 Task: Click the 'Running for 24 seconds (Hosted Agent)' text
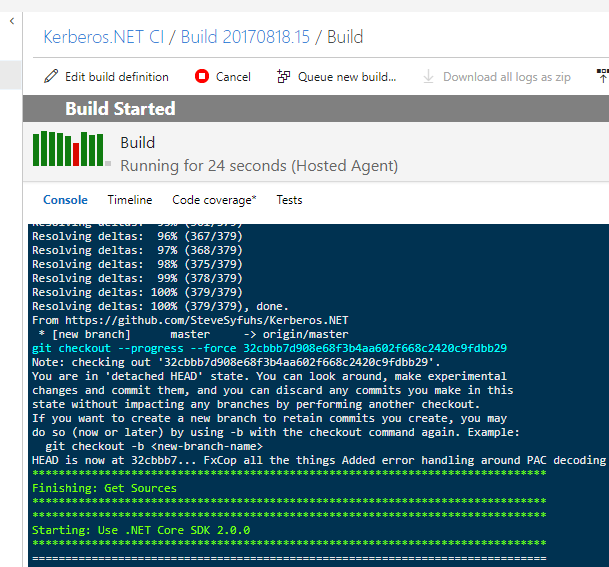259,166
